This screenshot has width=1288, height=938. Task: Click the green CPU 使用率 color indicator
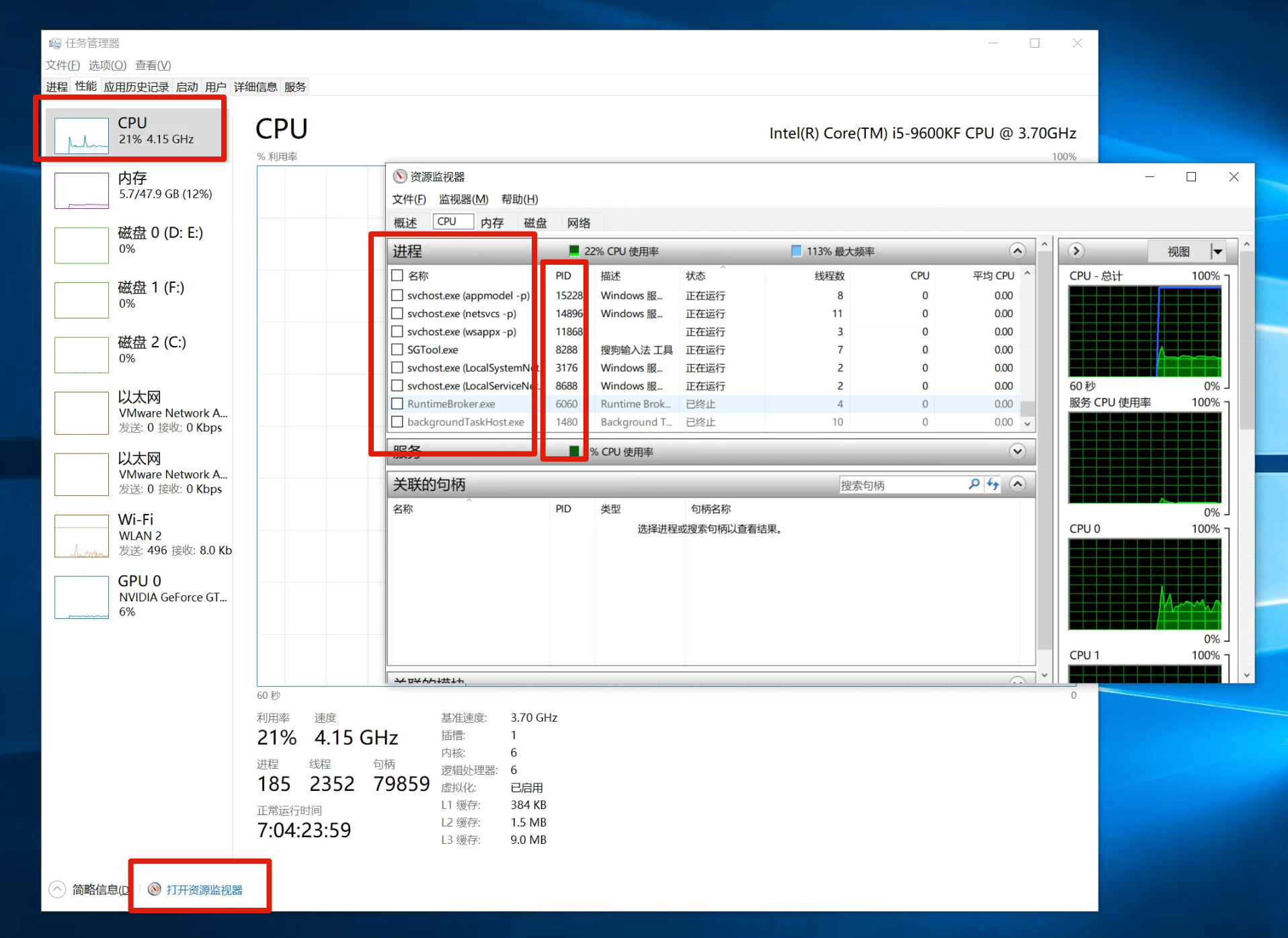click(574, 251)
